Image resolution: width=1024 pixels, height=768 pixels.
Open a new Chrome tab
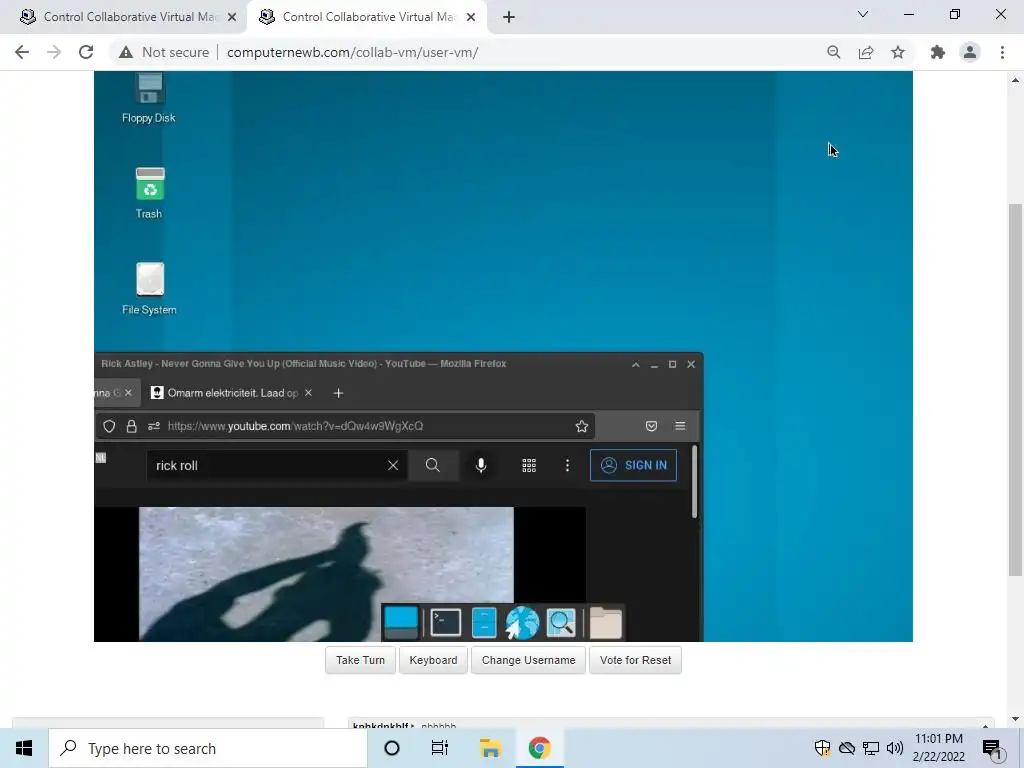pos(509,17)
